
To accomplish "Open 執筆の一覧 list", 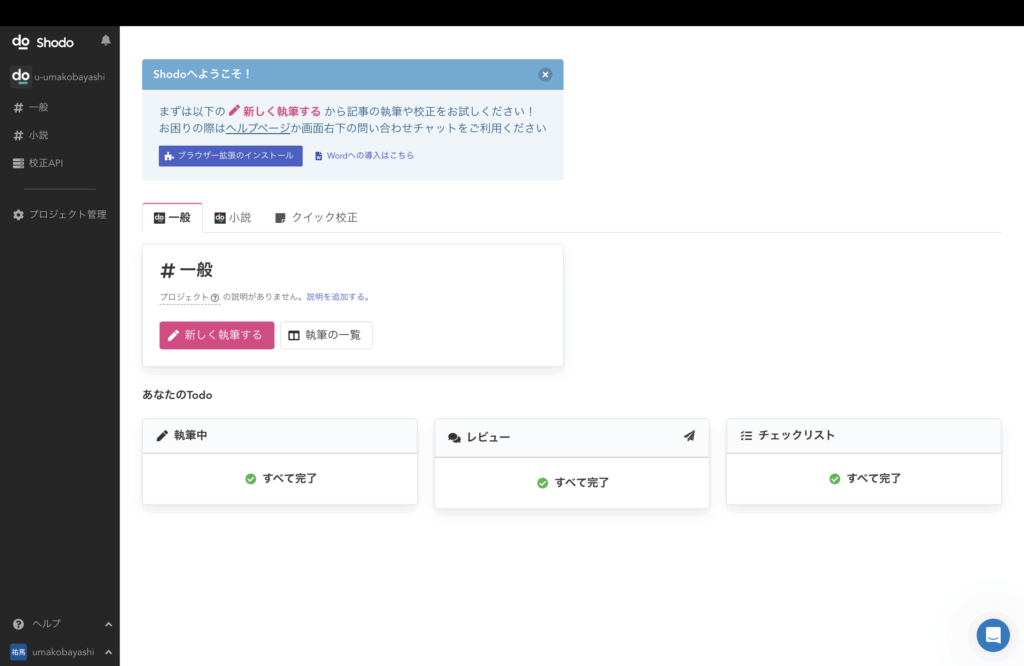I will pyautogui.click(x=326, y=335).
